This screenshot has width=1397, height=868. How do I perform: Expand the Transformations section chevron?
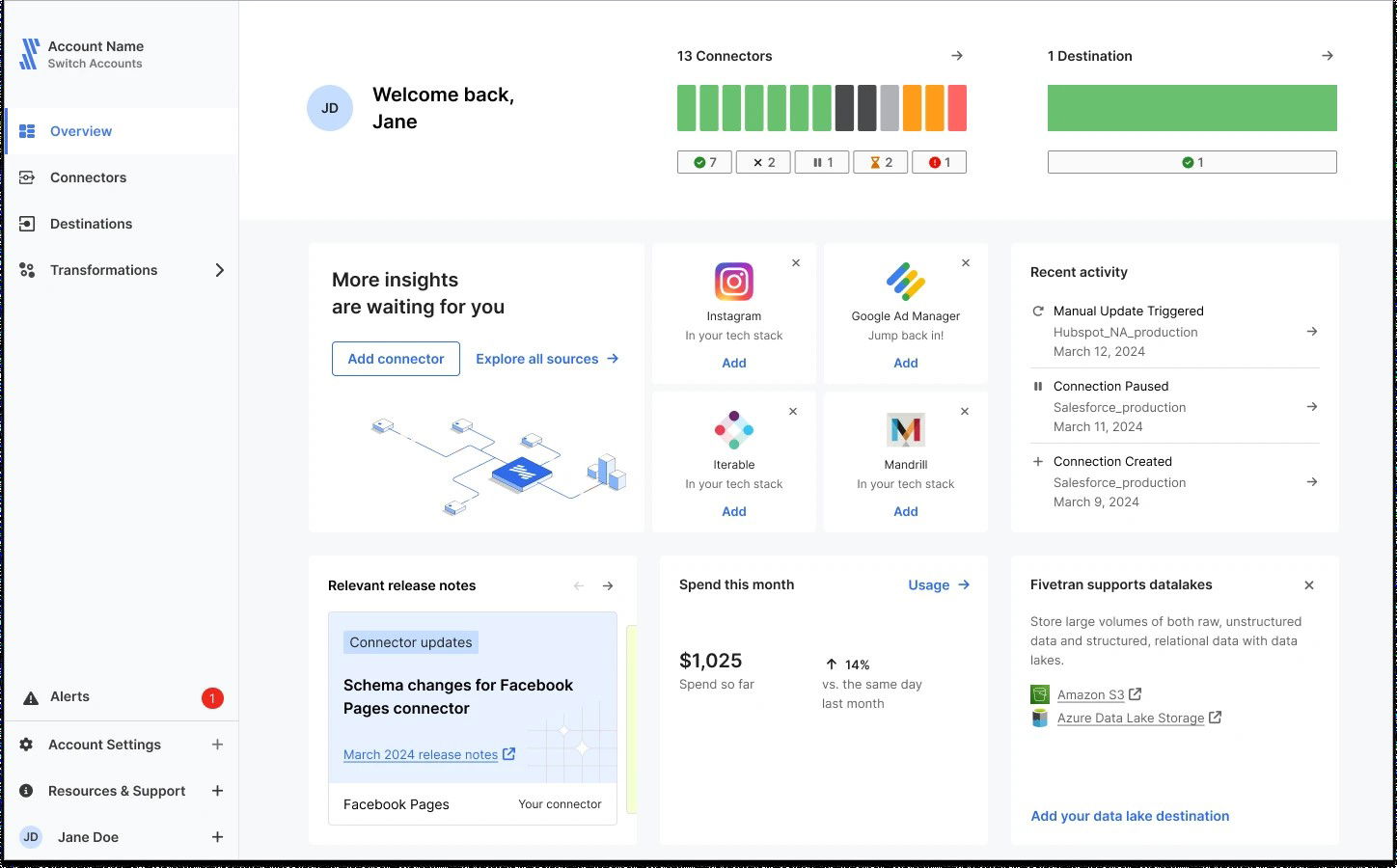220,270
